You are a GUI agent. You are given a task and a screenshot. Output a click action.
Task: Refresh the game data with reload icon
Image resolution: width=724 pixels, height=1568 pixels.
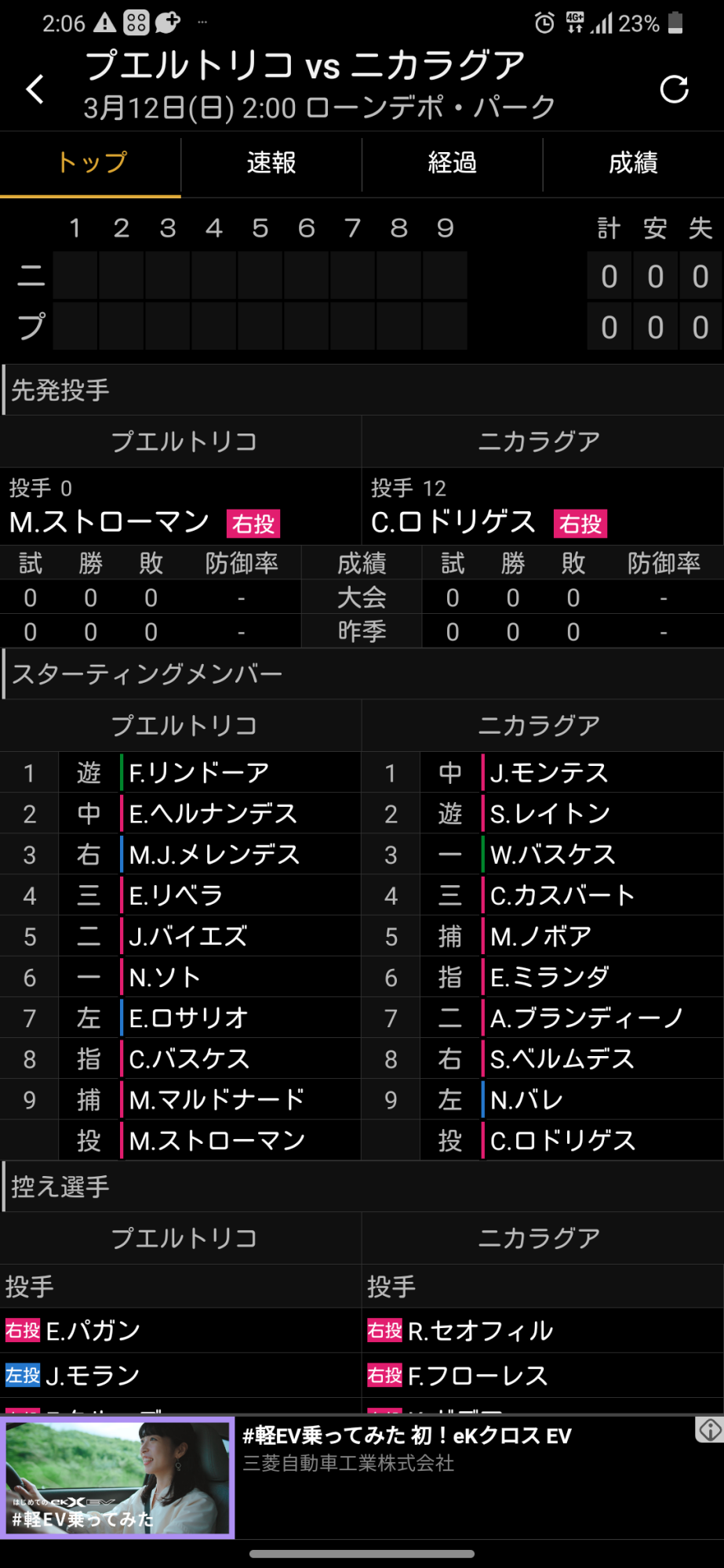(674, 89)
